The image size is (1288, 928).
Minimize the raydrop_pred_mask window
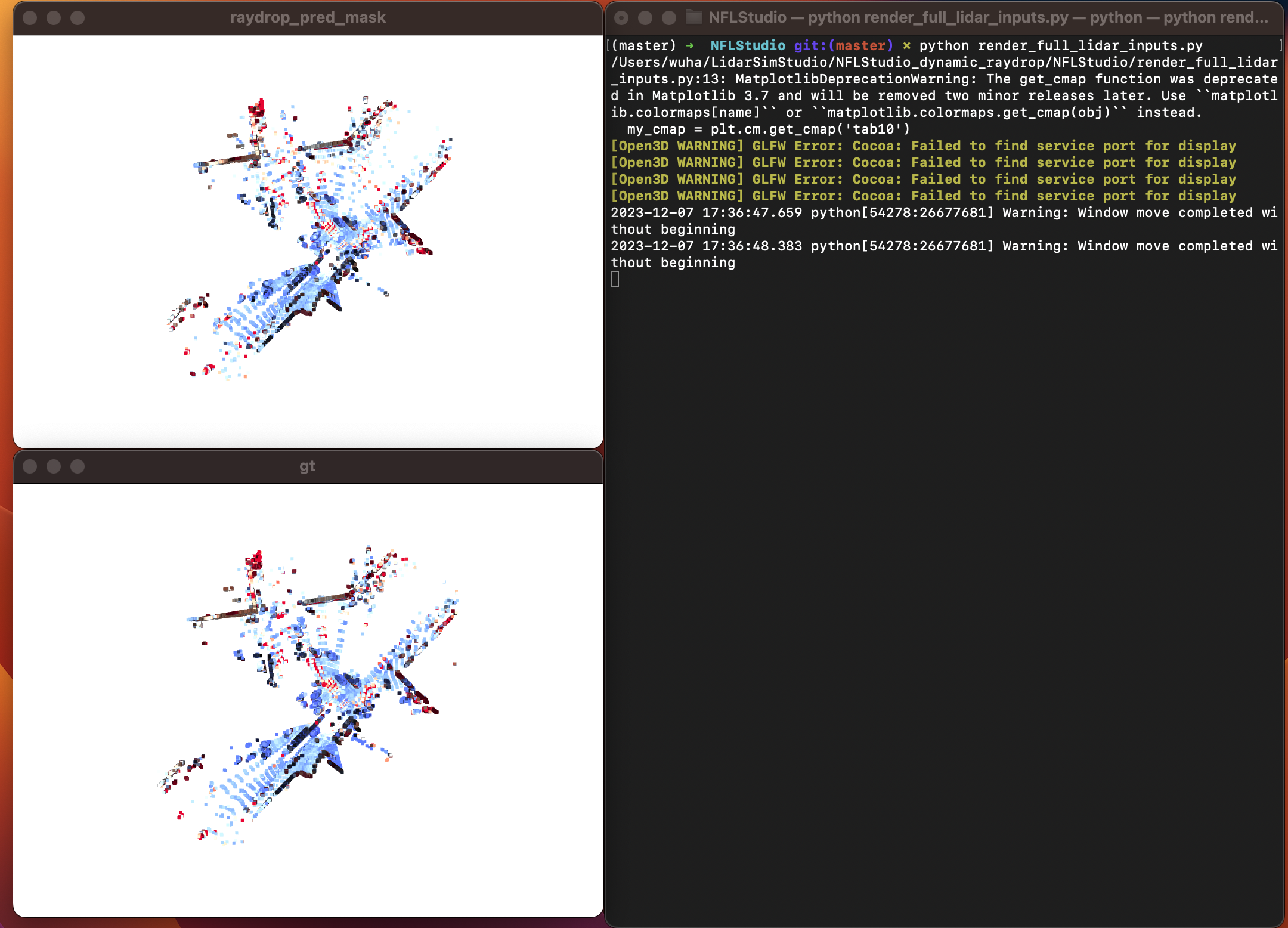click(x=54, y=18)
